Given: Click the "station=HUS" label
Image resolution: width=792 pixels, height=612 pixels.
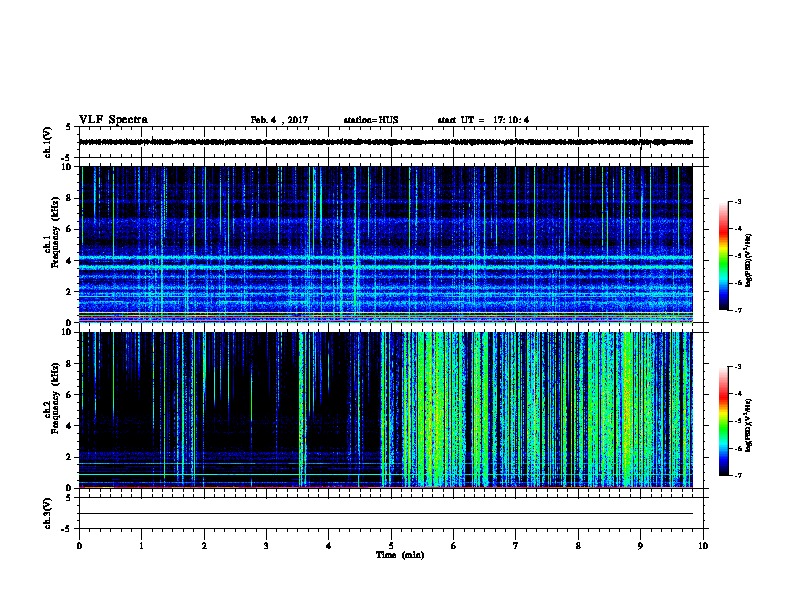Looking at the screenshot, I should pyautogui.click(x=371, y=120).
